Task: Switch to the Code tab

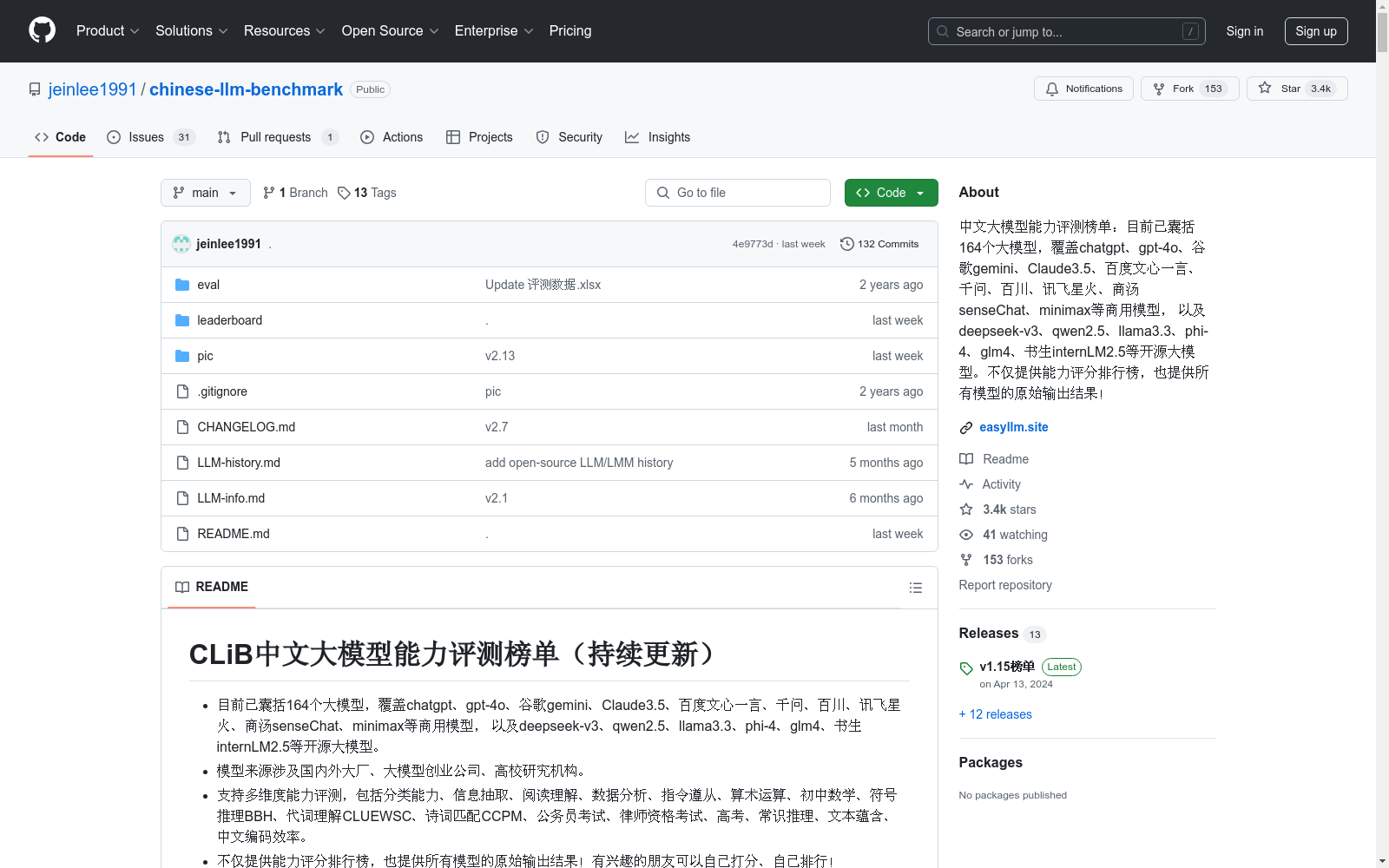Action: tap(61, 137)
